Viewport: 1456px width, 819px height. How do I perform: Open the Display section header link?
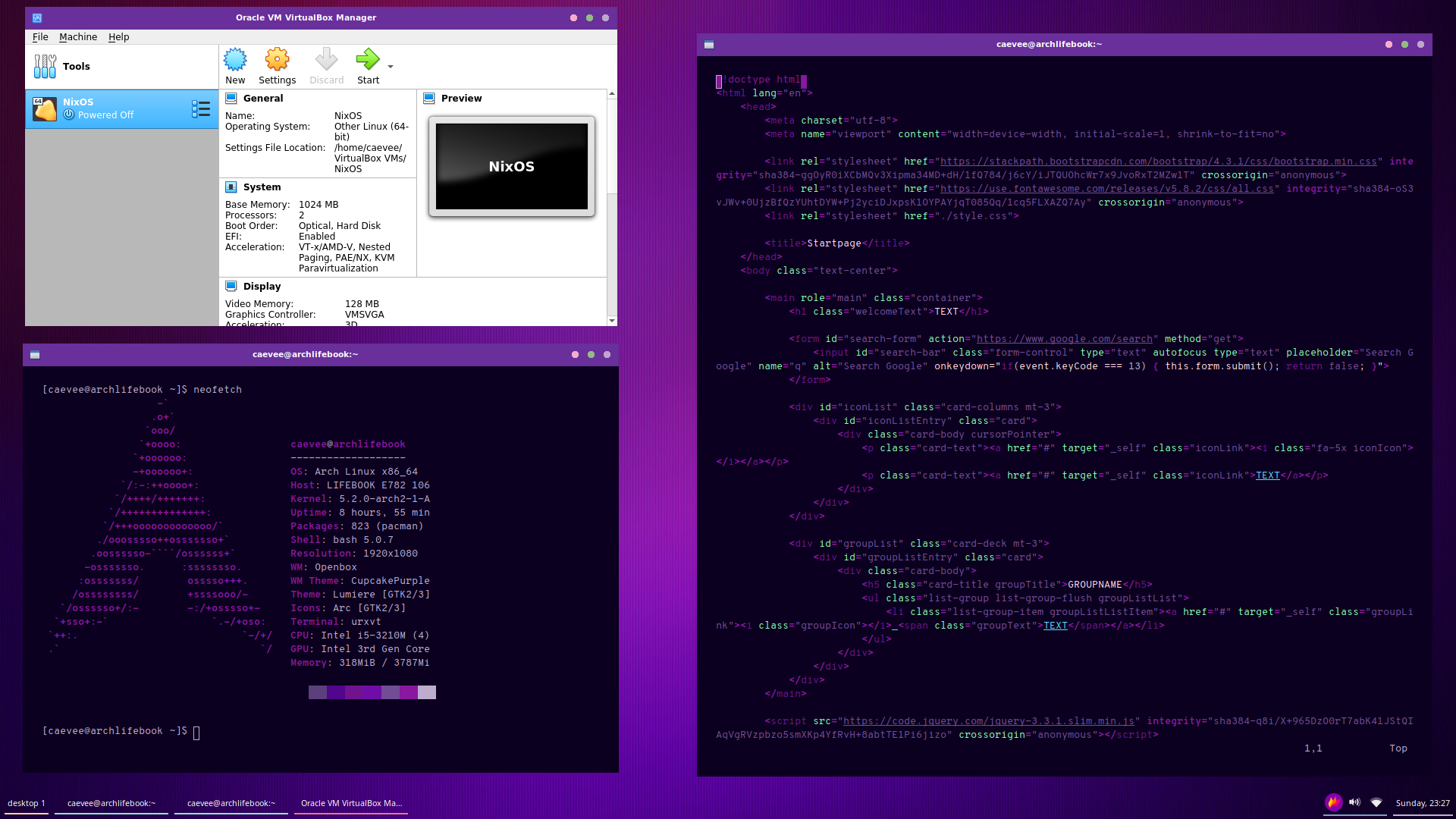tap(262, 286)
